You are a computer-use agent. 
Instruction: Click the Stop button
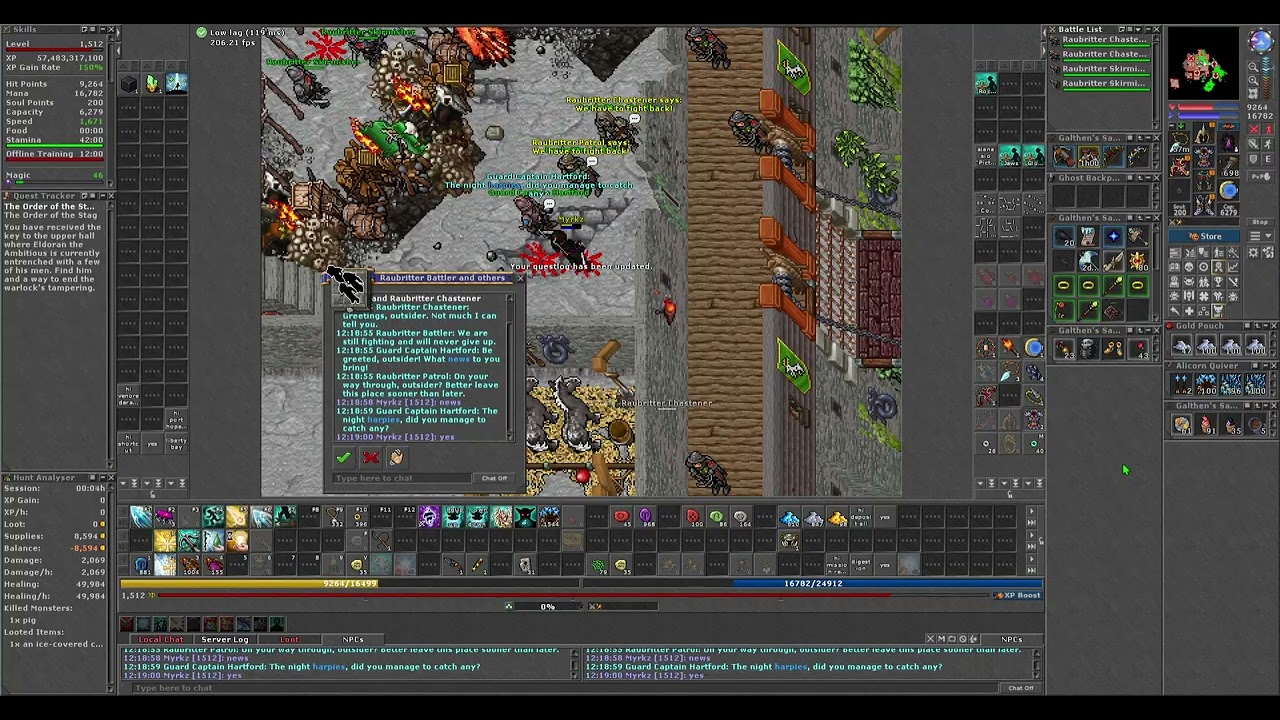point(1260,222)
